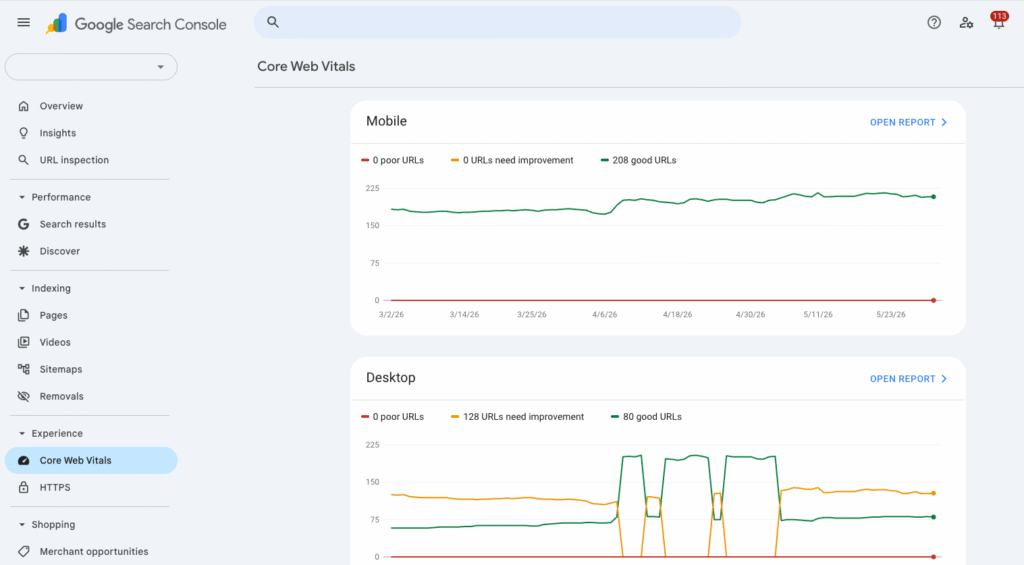Click the Search results Google G icon
The height and width of the screenshot is (565, 1024).
24,224
